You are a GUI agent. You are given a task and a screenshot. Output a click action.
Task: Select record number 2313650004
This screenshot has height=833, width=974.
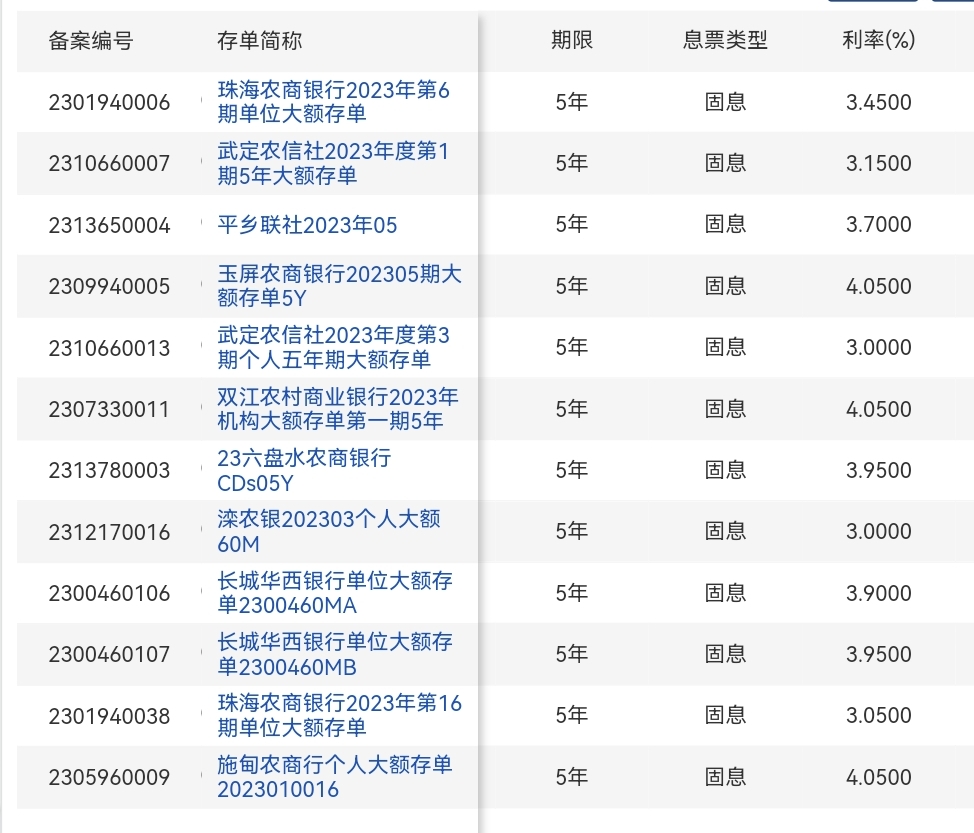coord(109,225)
